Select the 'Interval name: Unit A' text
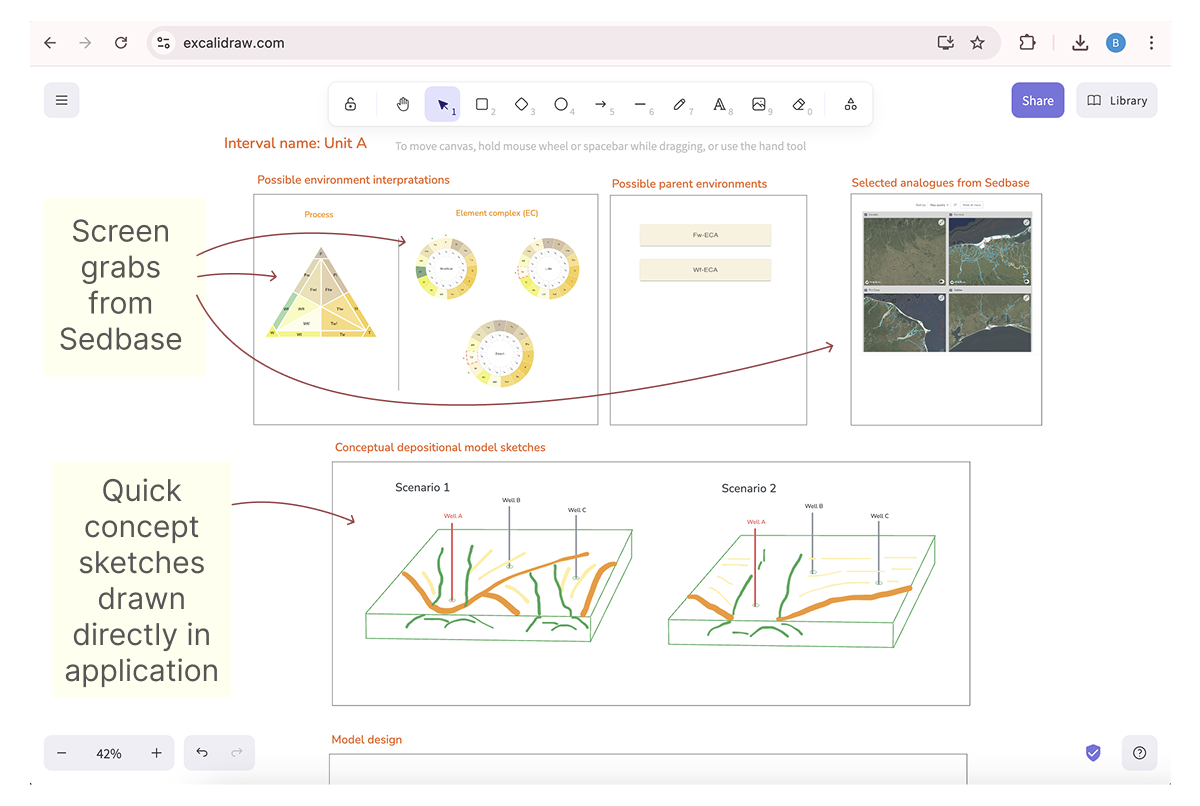The height and width of the screenshot is (806, 1200). pos(295,143)
